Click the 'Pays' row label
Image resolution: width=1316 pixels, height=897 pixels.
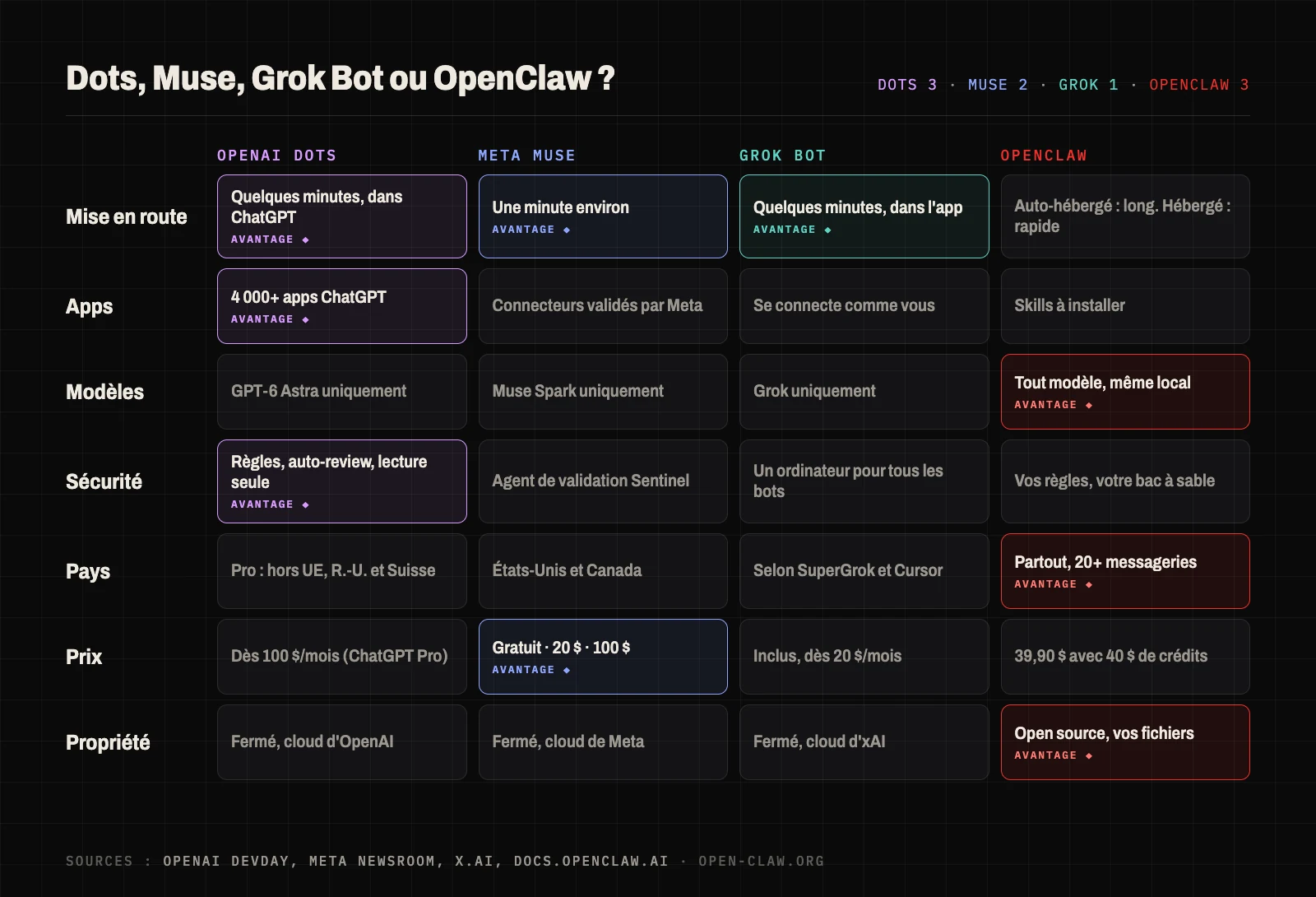pos(88,571)
